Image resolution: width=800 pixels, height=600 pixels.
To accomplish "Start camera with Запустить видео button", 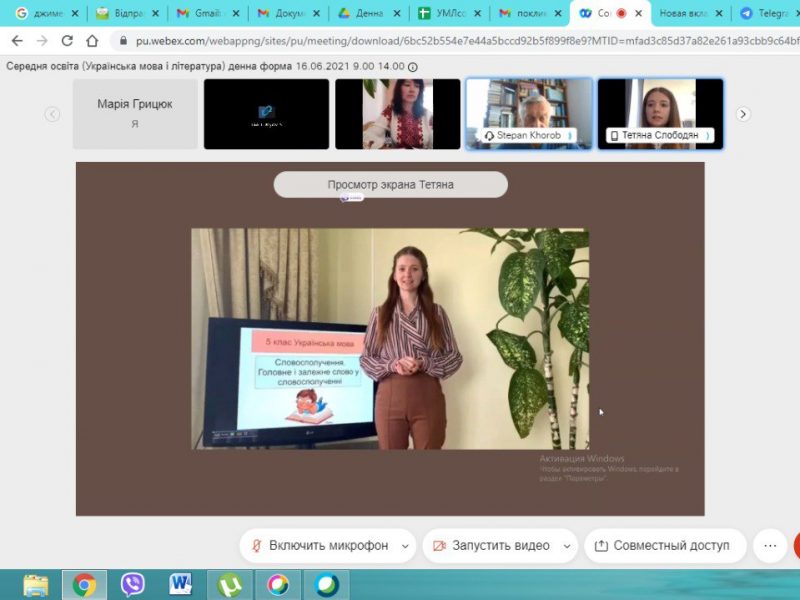I will tap(490, 546).
